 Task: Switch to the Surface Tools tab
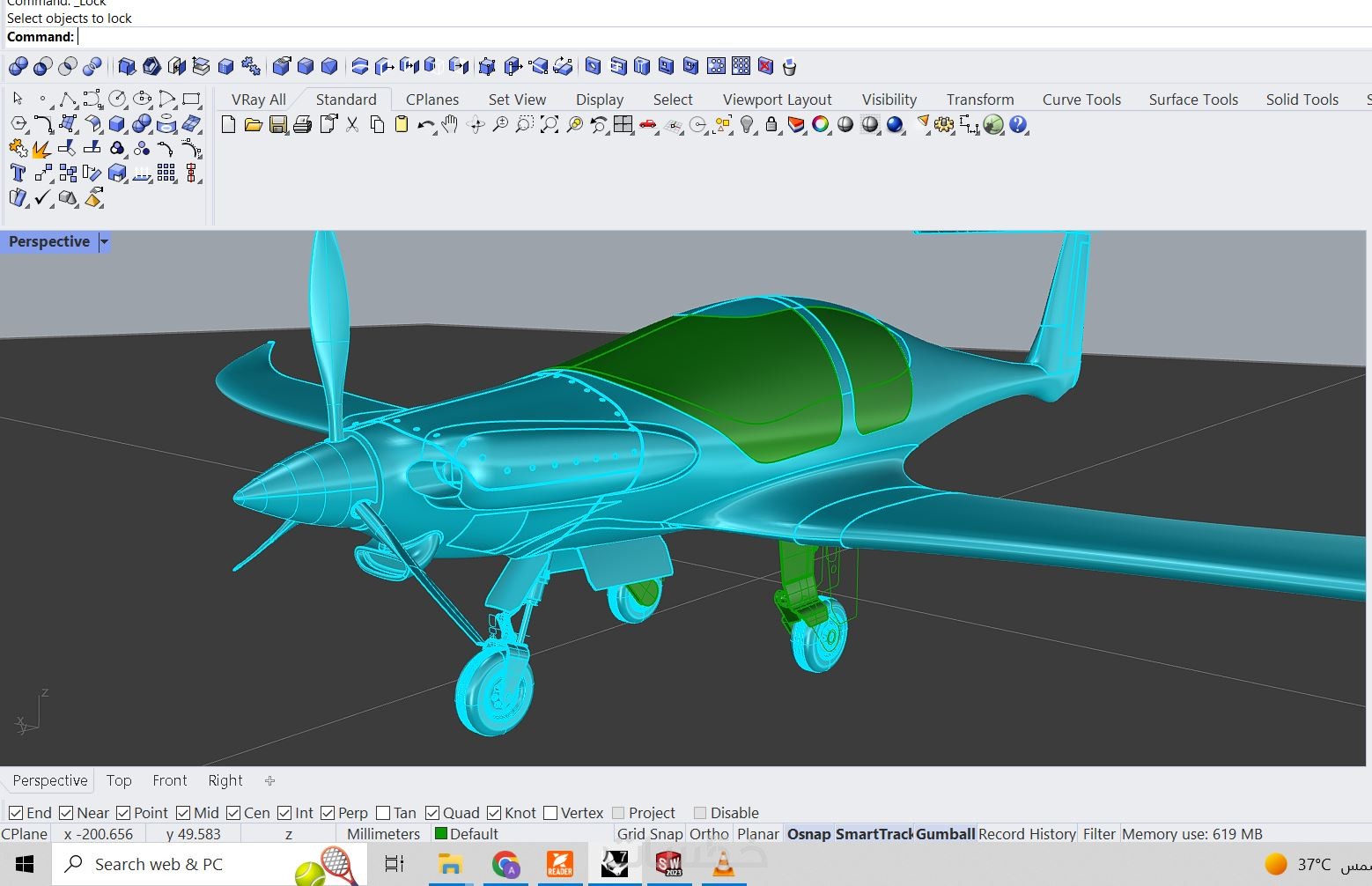[x=1192, y=100]
